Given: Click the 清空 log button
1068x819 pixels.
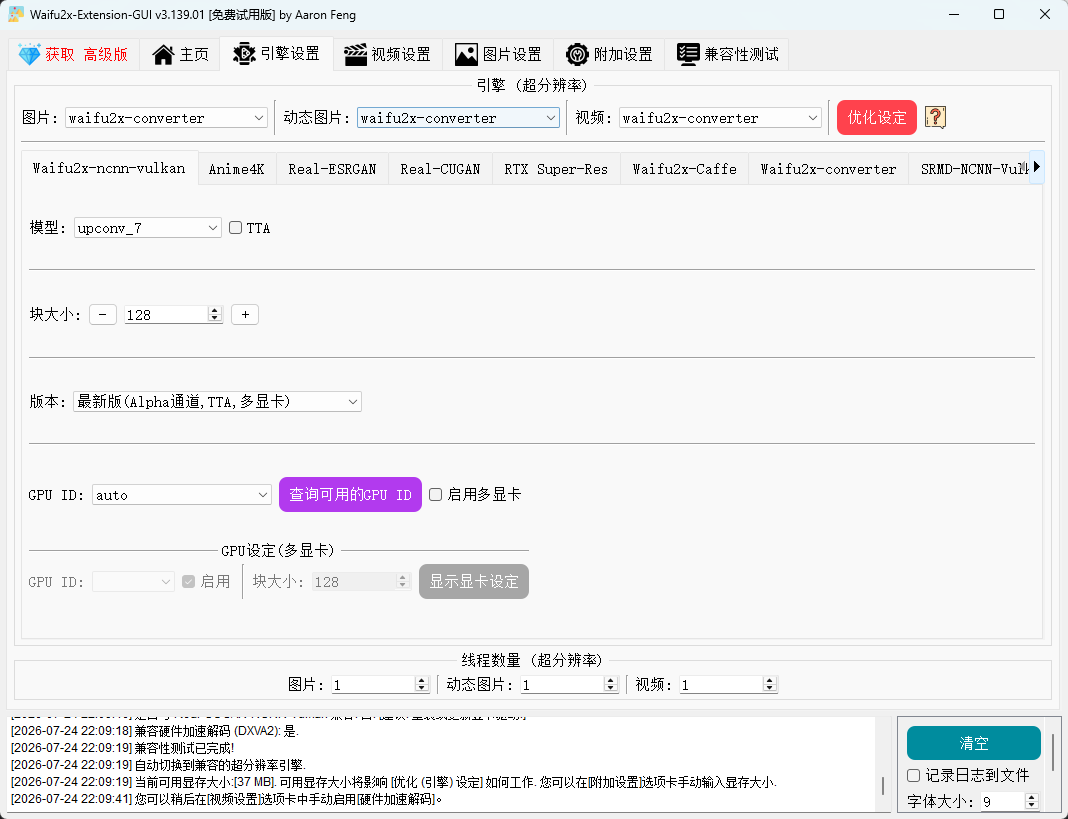Looking at the screenshot, I should pyautogui.click(x=973, y=743).
